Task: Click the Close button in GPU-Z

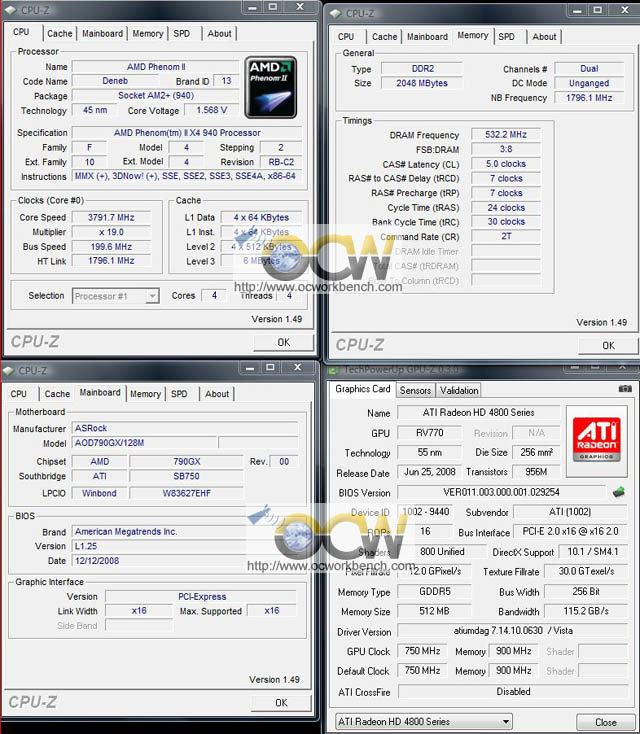Action: coord(606,722)
